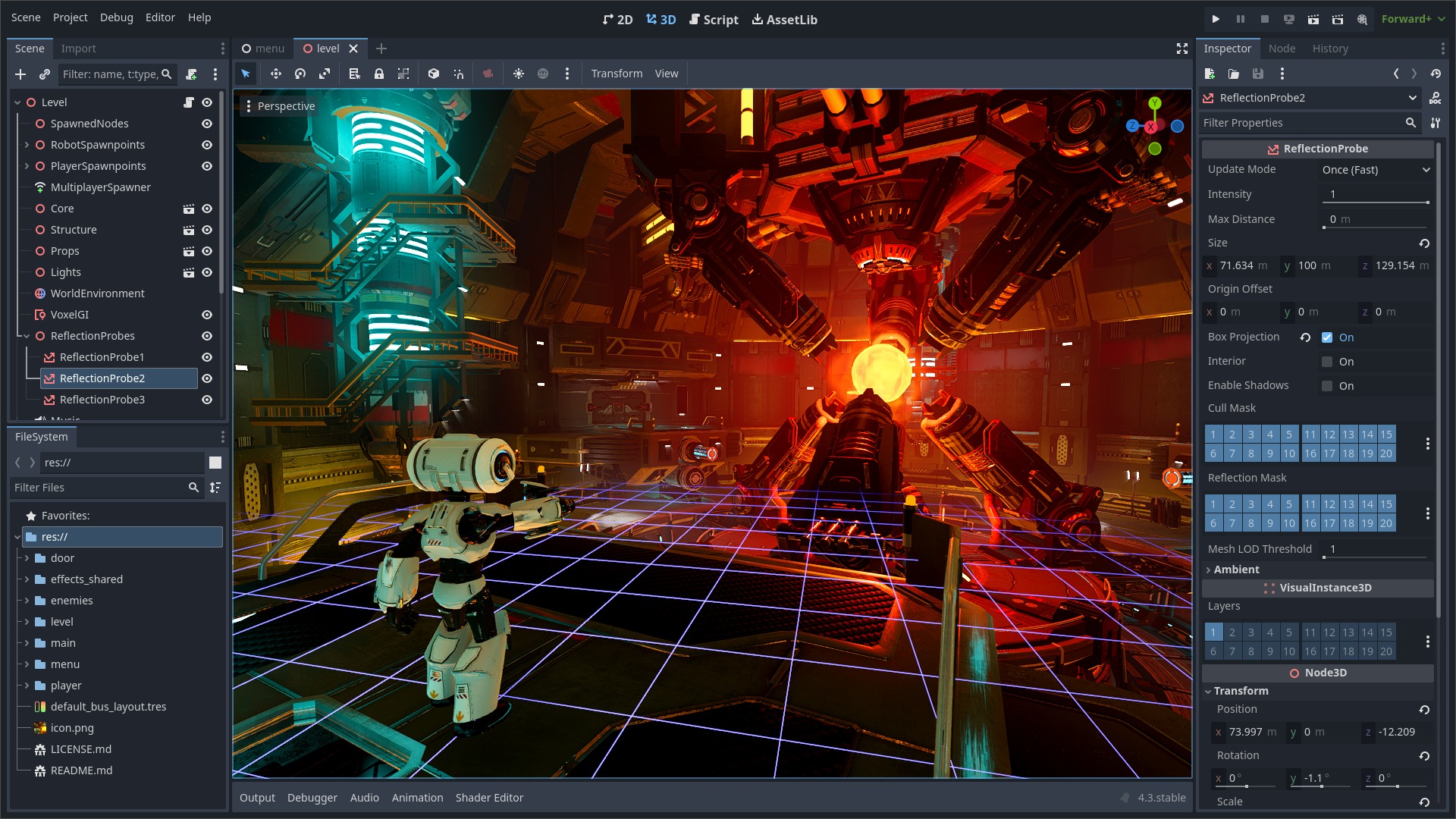
Task: Enable Box Projection checkbox
Action: pyautogui.click(x=1326, y=337)
